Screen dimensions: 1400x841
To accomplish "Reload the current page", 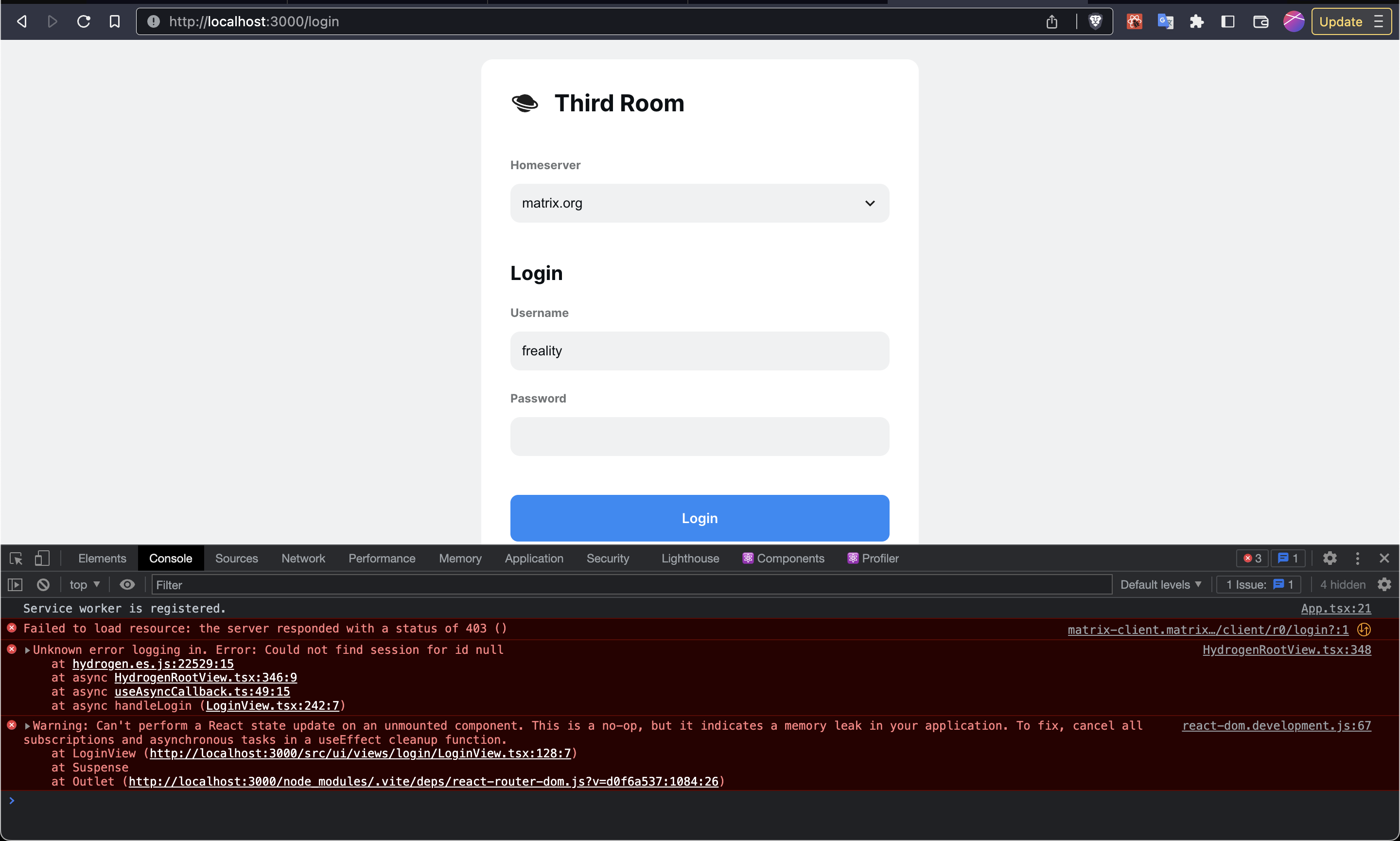I will pyautogui.click(x=84, y=21).
